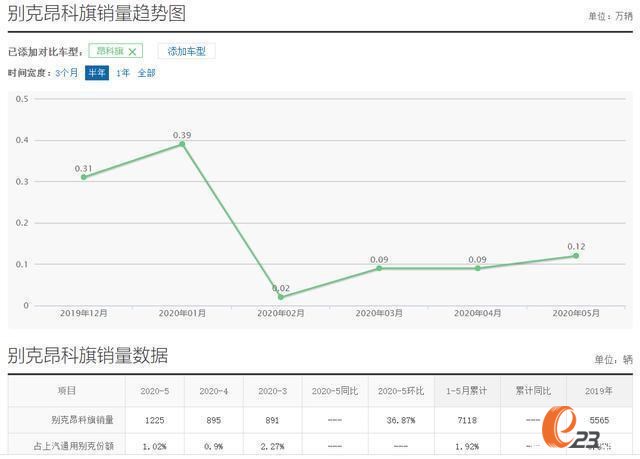This screenshot has width=640, height=459.
Task: Click the 添加车型 button
Action: (x=187, y=51)
